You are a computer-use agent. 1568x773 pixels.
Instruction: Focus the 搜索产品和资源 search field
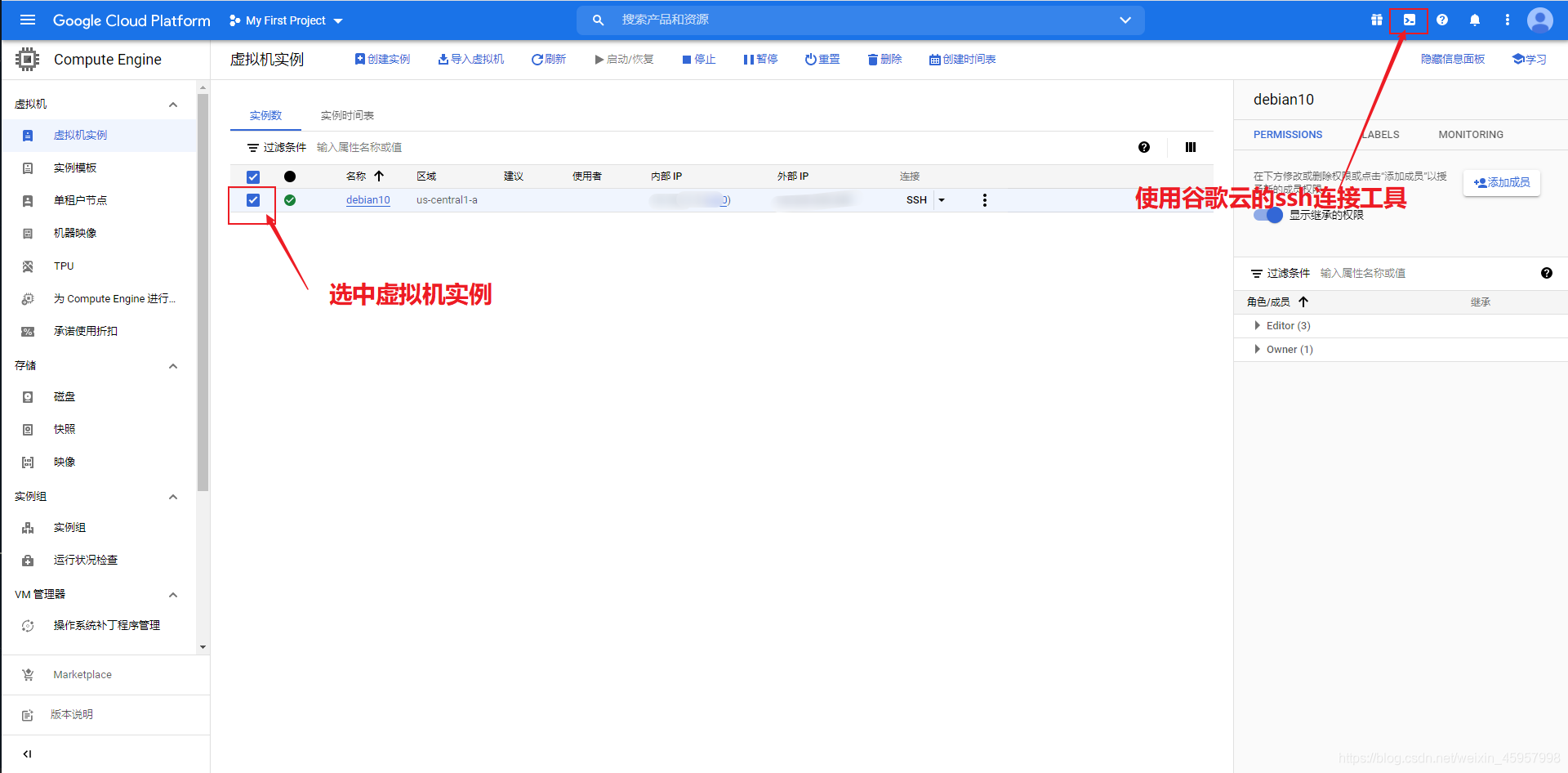861,20
